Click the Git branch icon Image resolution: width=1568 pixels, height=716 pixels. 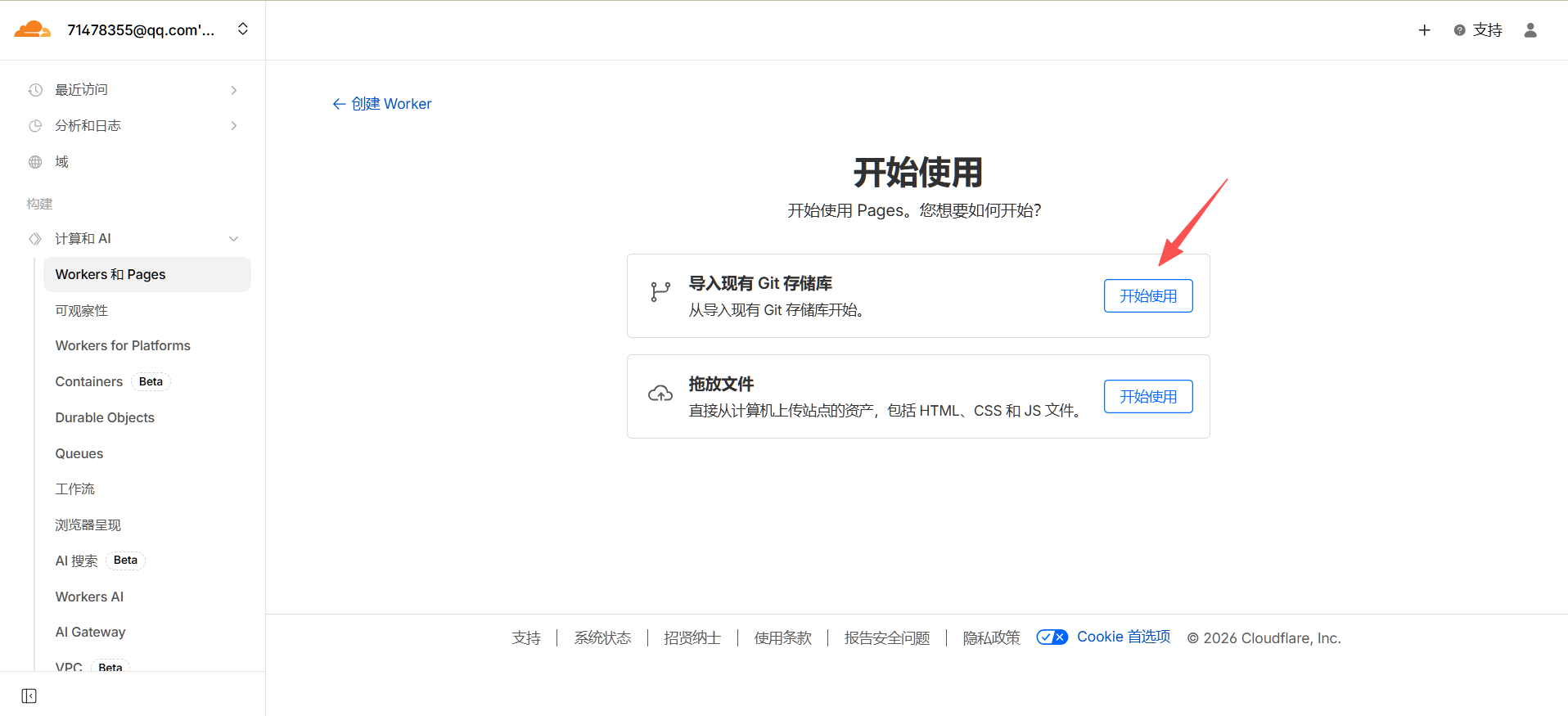[x=660, y=292]
